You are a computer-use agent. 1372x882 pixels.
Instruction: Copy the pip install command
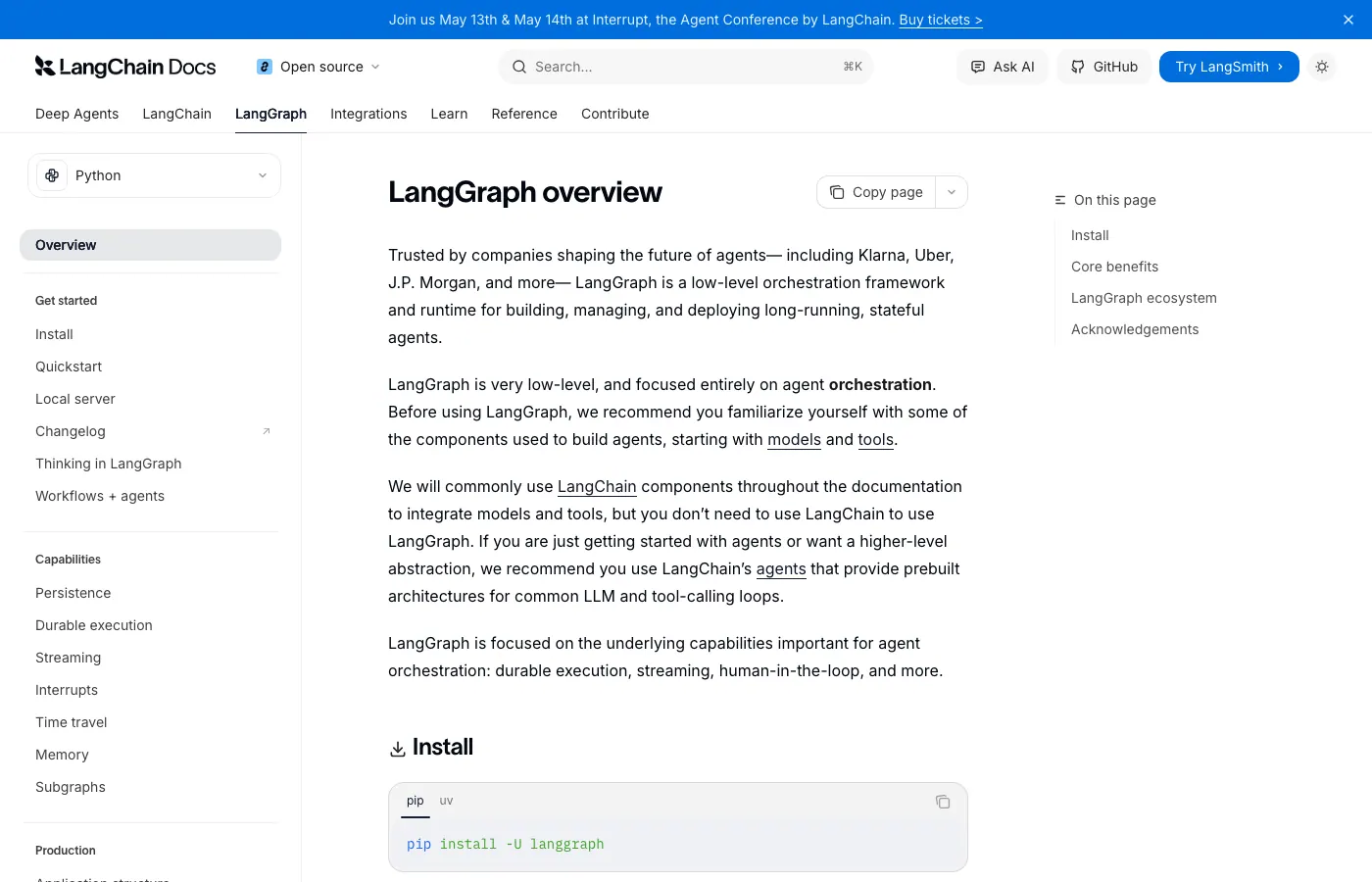pyautogui.click(x=943, y=802)
